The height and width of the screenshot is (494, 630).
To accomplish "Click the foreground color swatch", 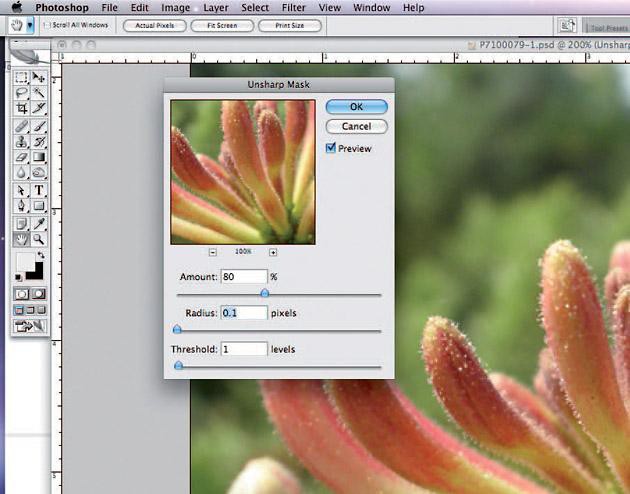I will 25,262.
